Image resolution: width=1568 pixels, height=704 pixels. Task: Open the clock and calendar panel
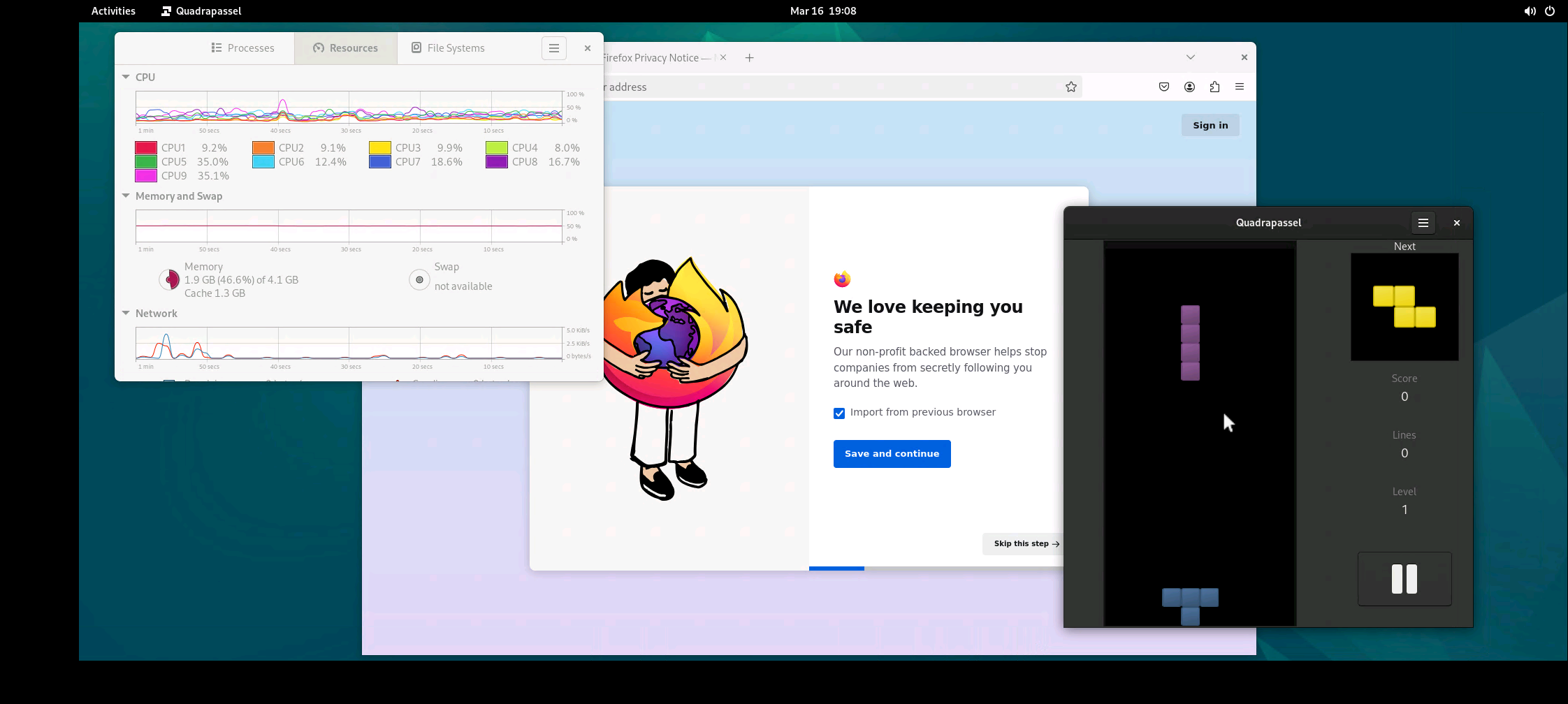tap(823, 11)
